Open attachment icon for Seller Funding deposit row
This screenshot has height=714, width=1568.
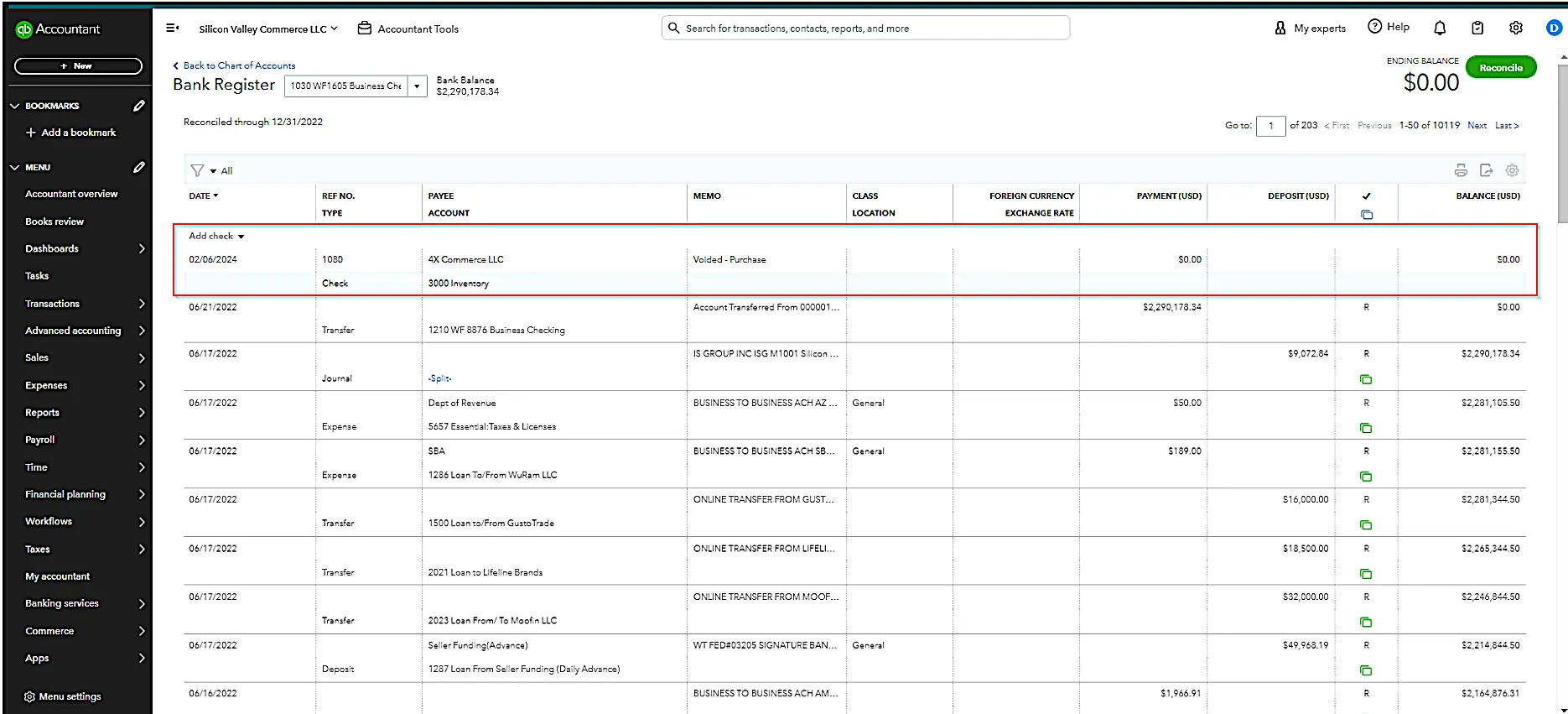1366,670
